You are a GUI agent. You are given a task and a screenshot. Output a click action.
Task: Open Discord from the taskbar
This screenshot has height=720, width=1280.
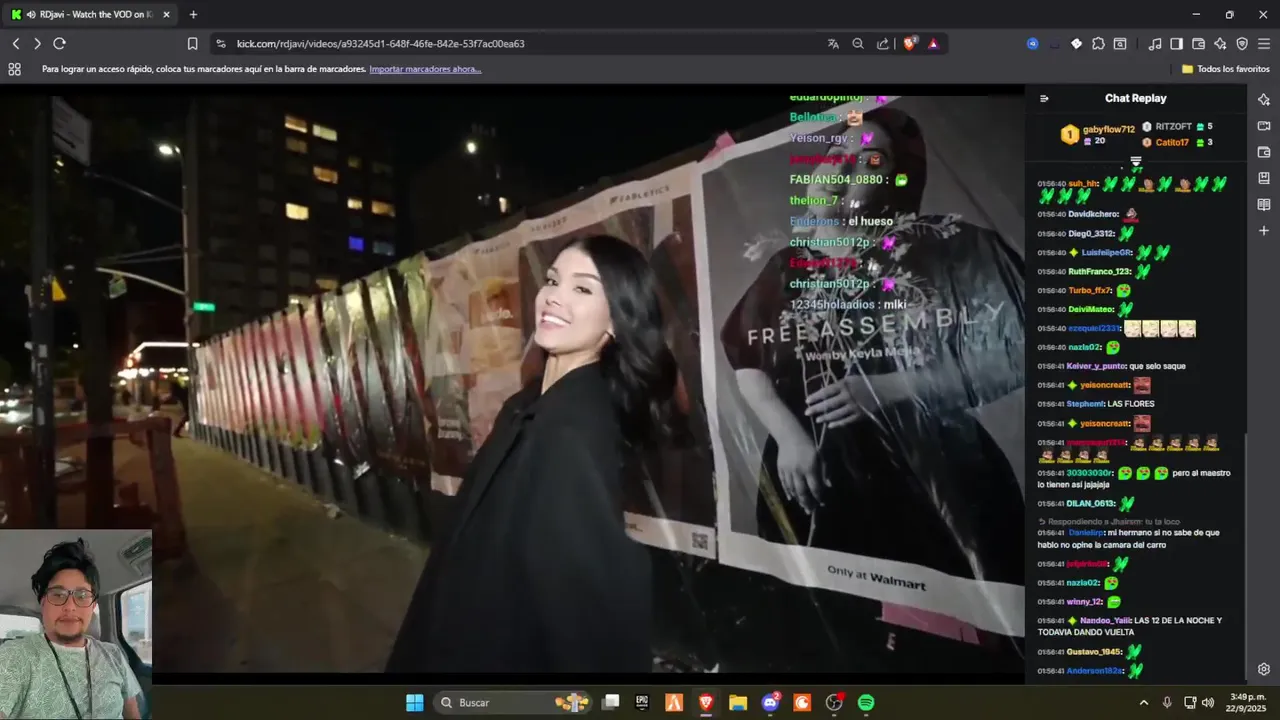pyautogui.click(x=770, y=703)
